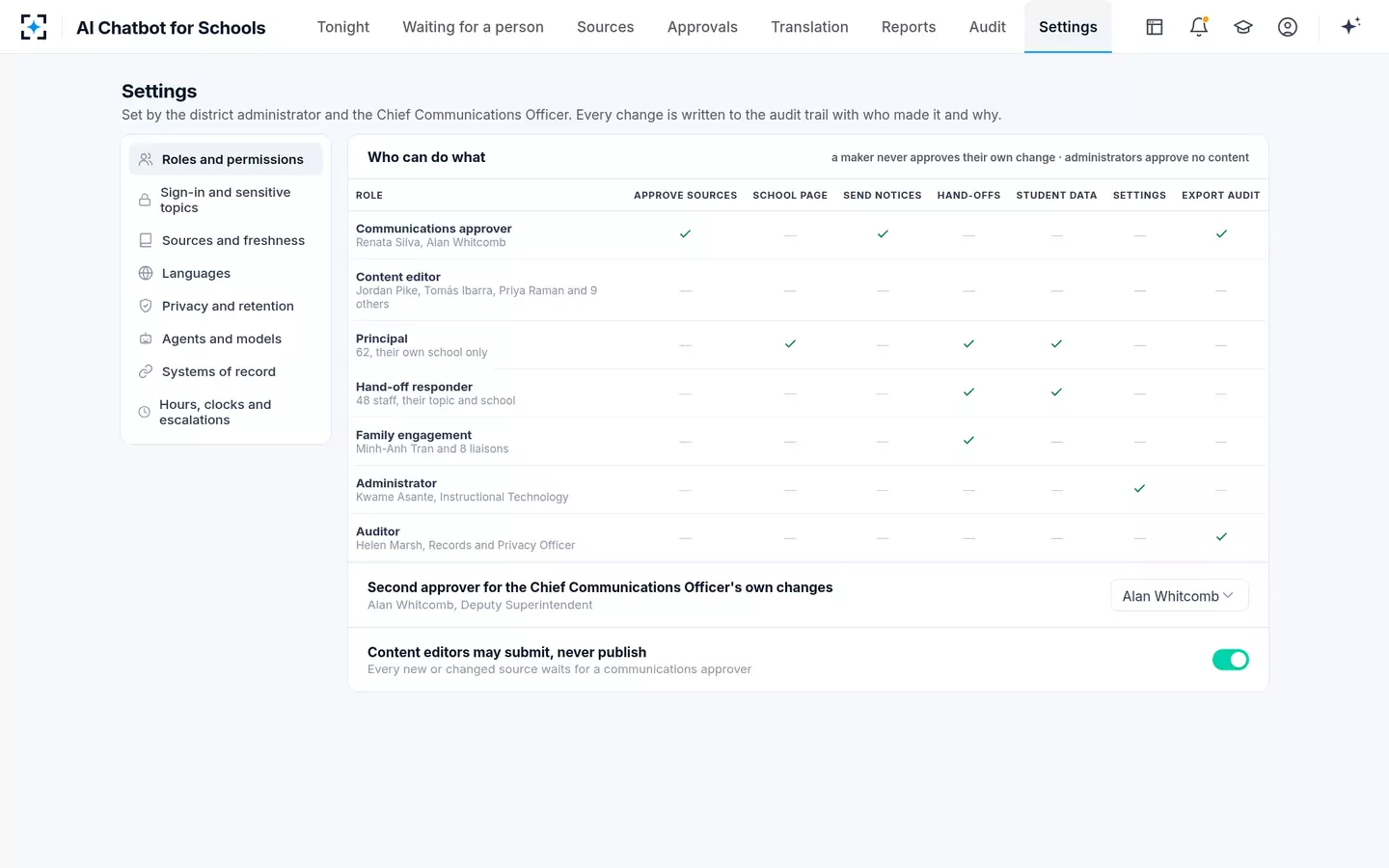Viewport: 1389px width, 868px height.
Task: Click the Student Data column header
Action: 1056,195
